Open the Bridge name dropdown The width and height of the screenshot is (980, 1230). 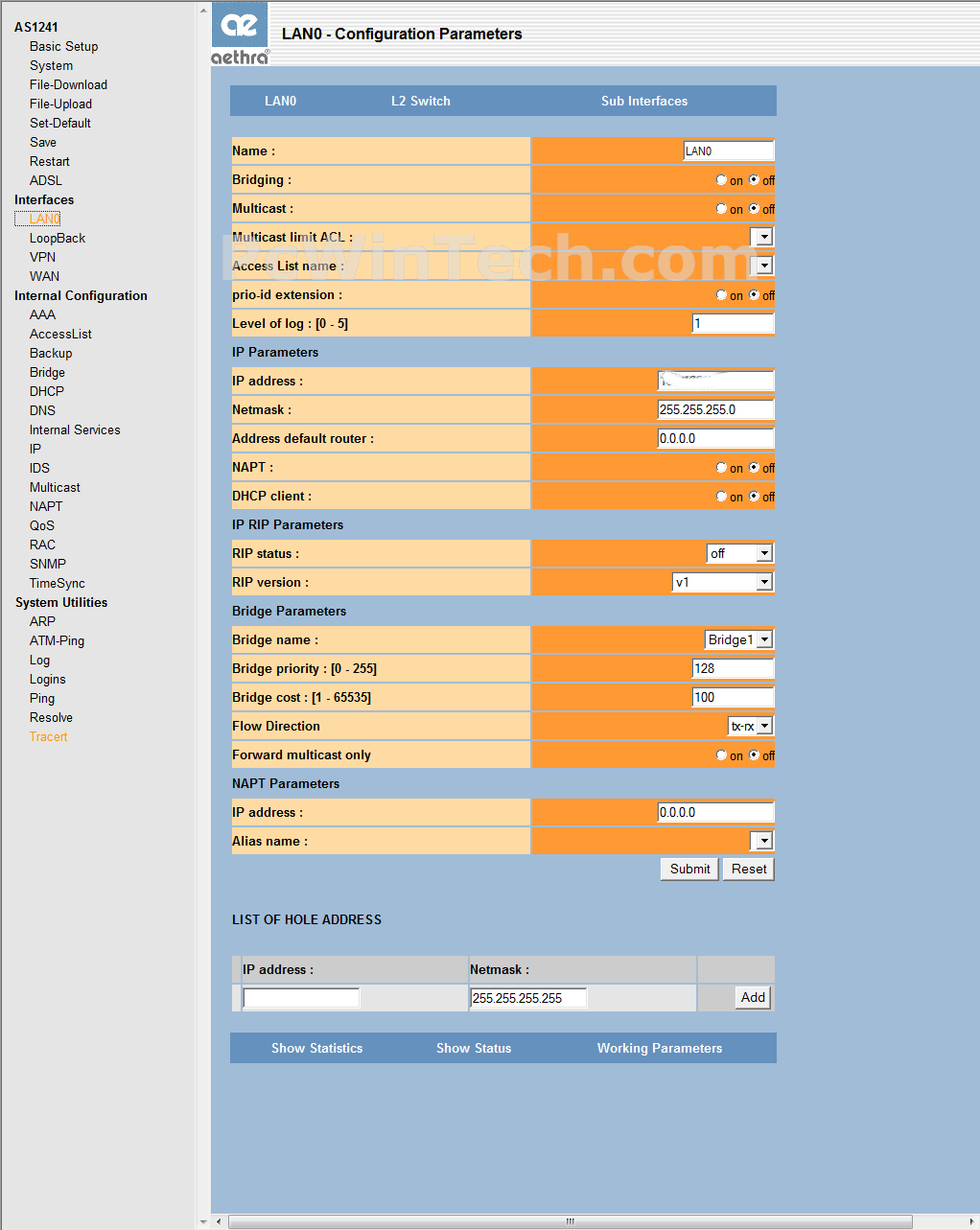point(738,639)
